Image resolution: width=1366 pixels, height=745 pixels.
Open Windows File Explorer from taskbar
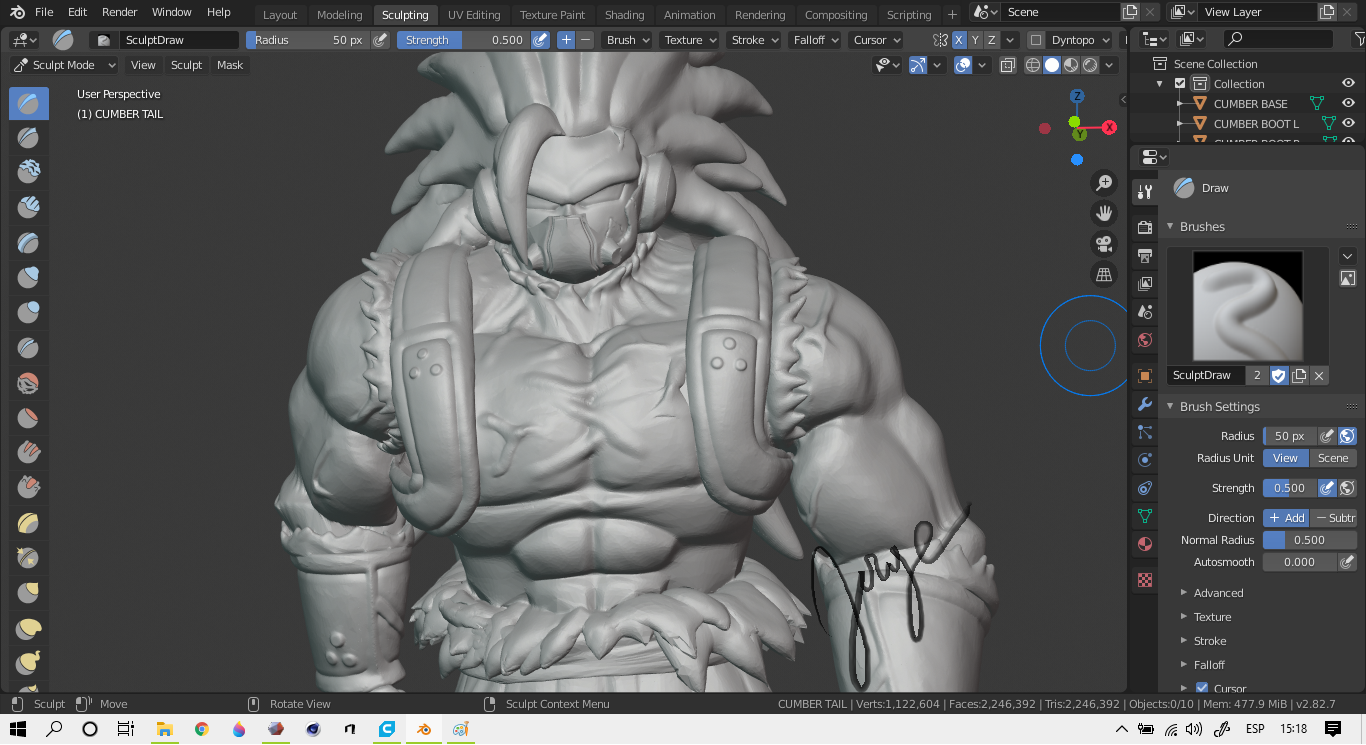pos(163,729)
